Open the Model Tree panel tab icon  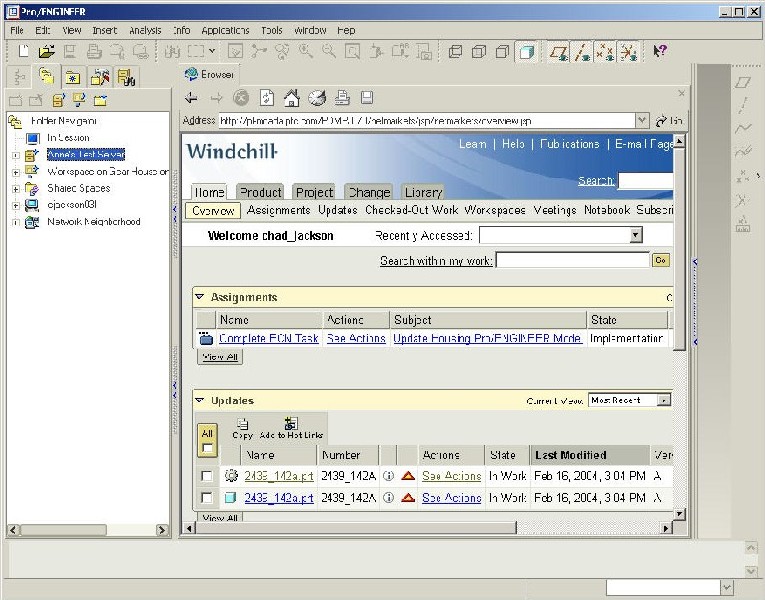click(19, 77)
